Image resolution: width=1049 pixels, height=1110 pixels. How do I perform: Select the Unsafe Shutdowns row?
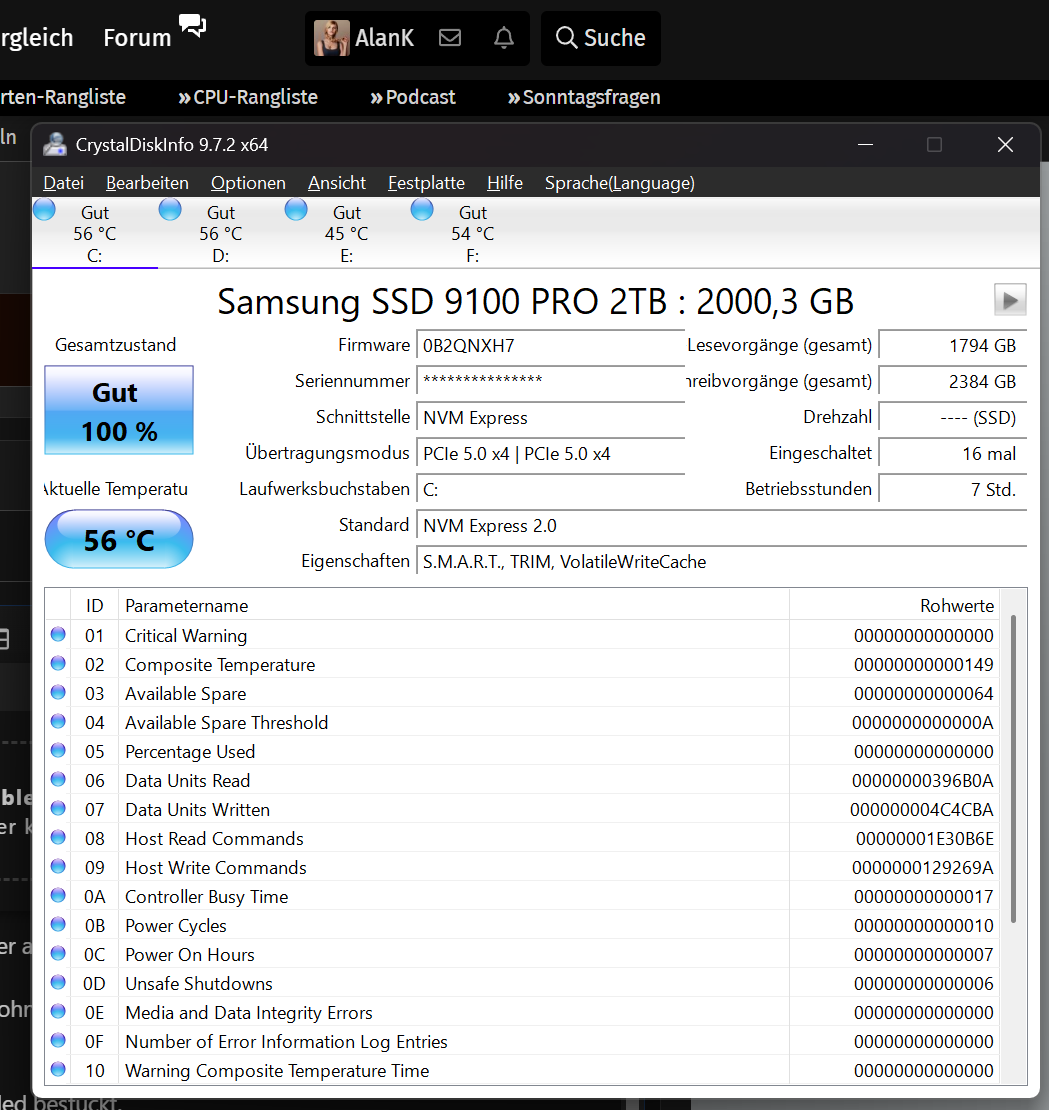click(x=522, y=984)
